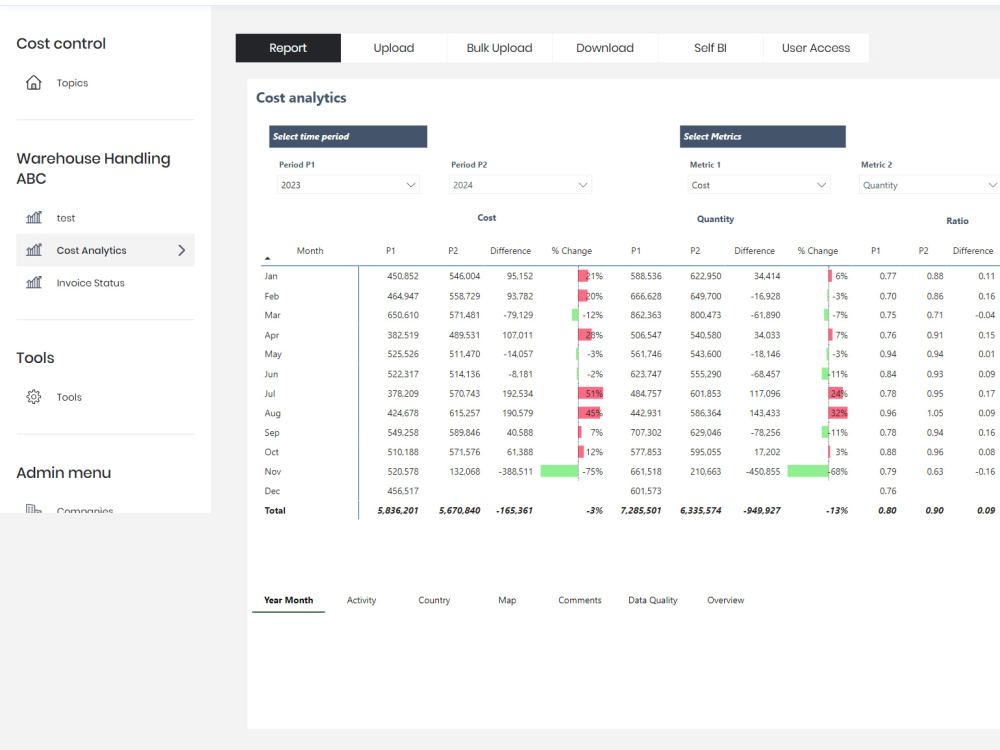The image size is (1000, 750).
Task: Click Mar cost difference -79,129
Action: tap(518, 315)
